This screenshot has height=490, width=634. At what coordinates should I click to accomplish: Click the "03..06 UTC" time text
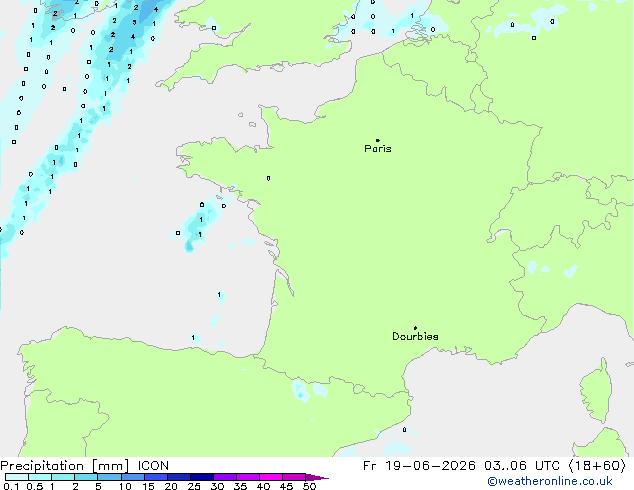pyautogui.click(x=522, y=466)
